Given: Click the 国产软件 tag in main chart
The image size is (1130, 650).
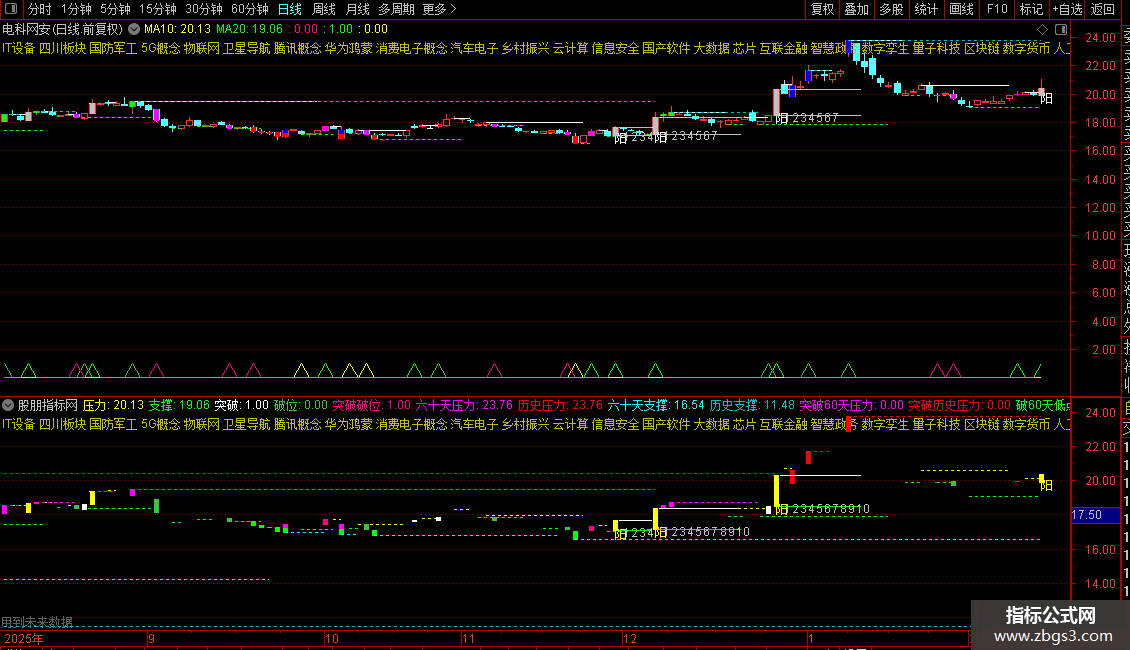Looking at the screenshot, I should [x=667, y=48].
